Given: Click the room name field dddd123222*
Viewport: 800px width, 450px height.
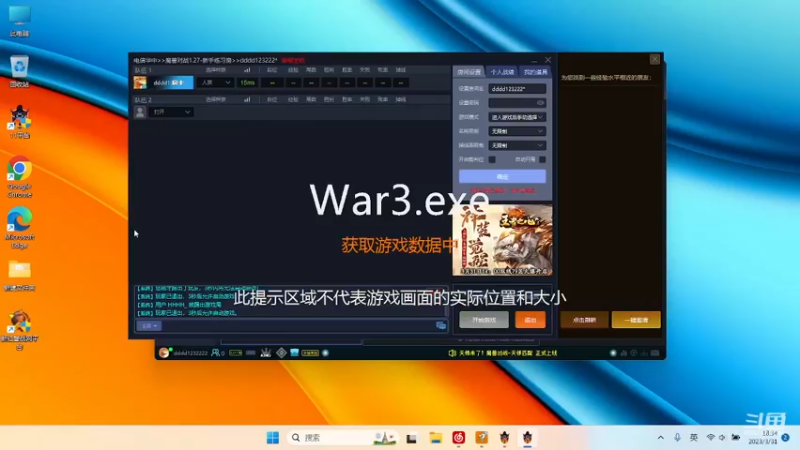Looking at the screenshot, I should click(x=517, y=89).
